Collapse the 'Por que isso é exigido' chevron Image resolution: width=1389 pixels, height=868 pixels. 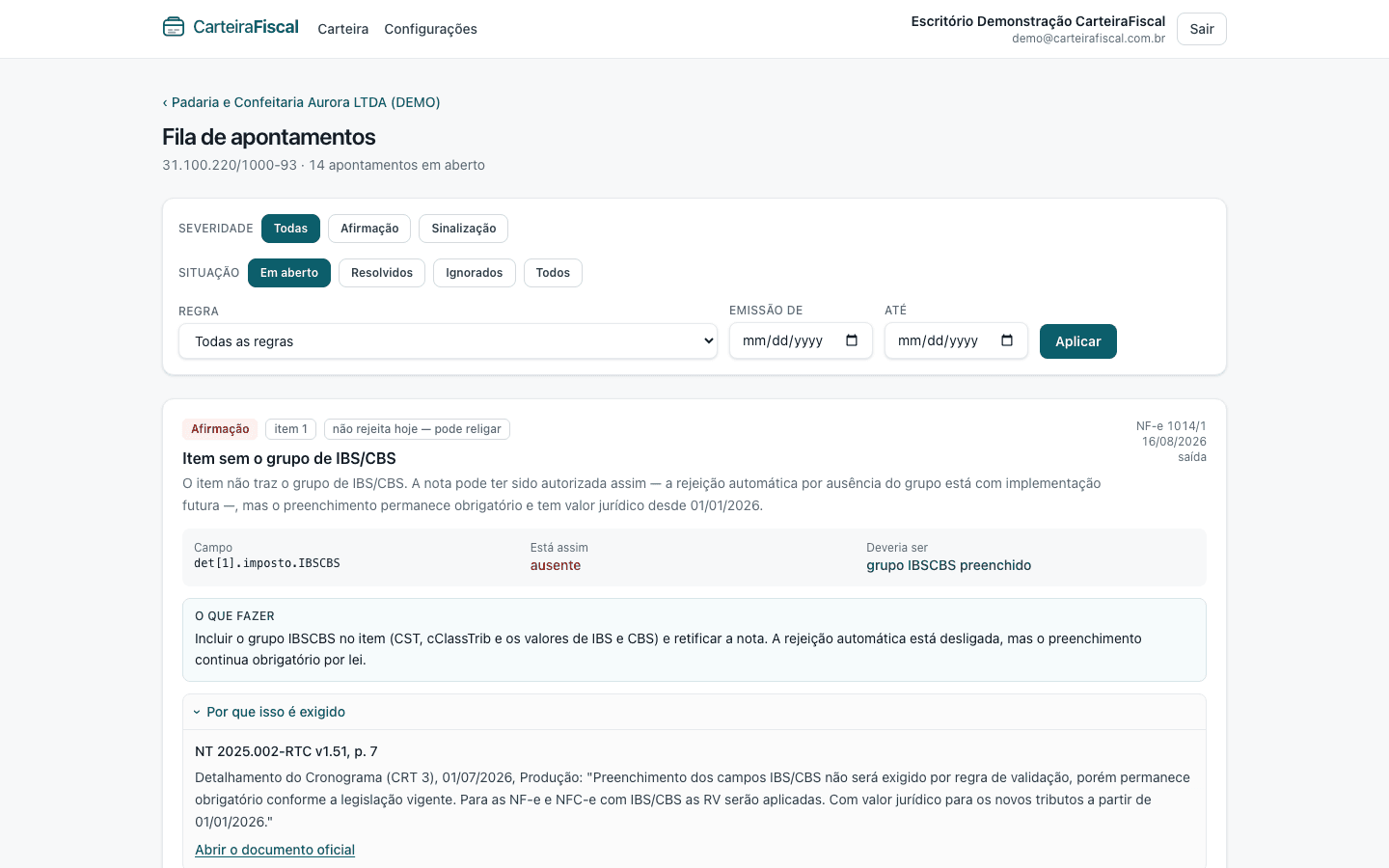197,712
